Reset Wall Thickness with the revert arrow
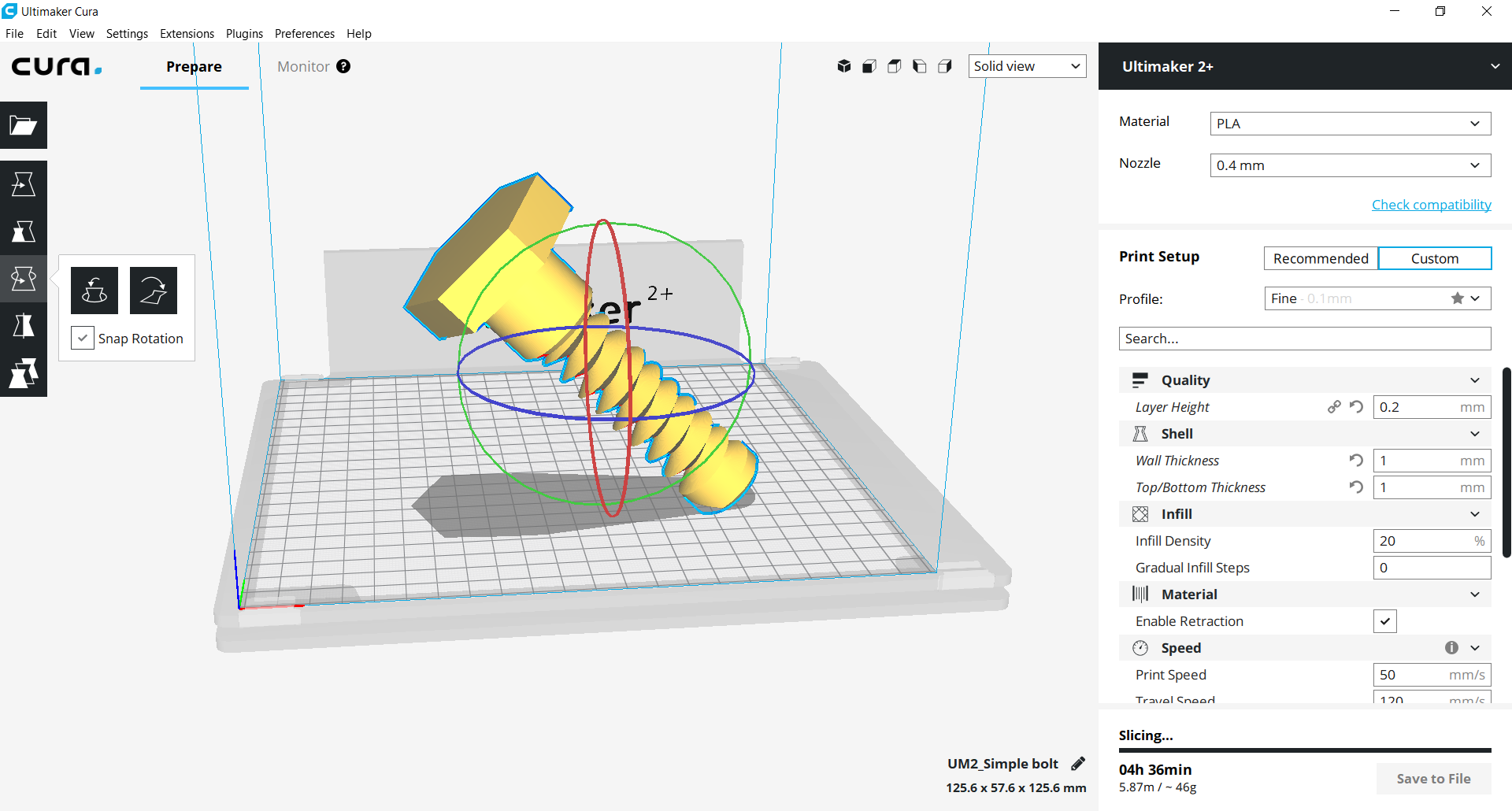This screenshot has height=811, width=1512. coord(1356,461)
